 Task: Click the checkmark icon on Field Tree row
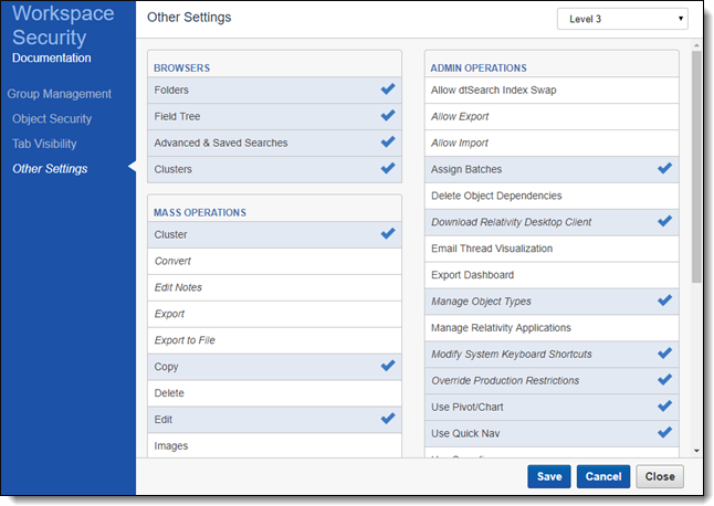tap(388, 116)
